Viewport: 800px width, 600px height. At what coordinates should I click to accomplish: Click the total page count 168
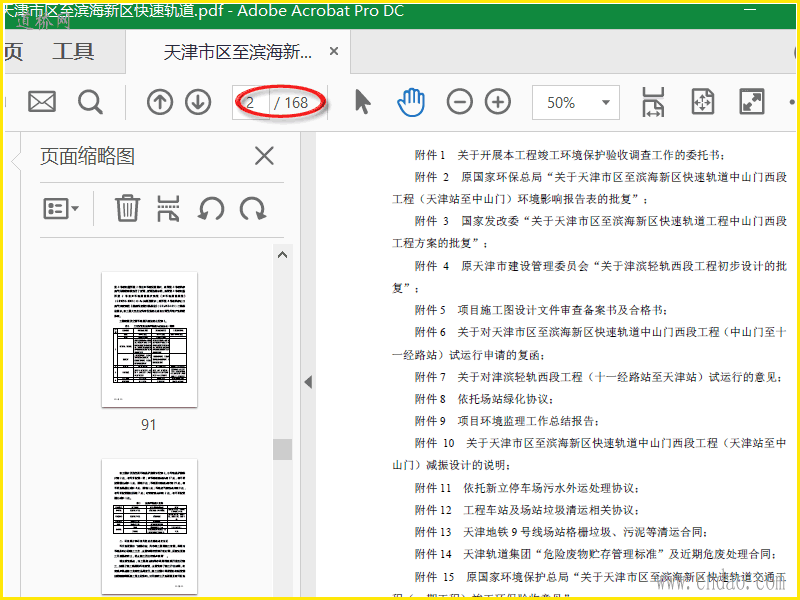point(296,103)
